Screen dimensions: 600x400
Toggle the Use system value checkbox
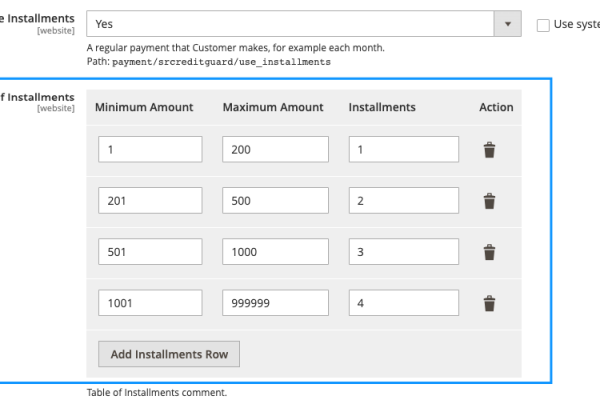tap(545, 24)
